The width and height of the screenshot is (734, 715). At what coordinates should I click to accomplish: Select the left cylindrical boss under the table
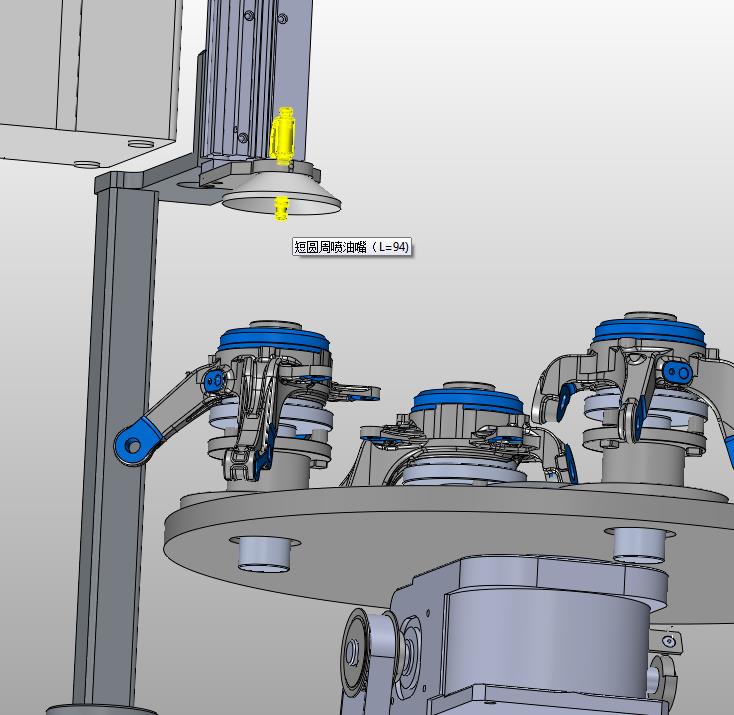pos(264,553)
